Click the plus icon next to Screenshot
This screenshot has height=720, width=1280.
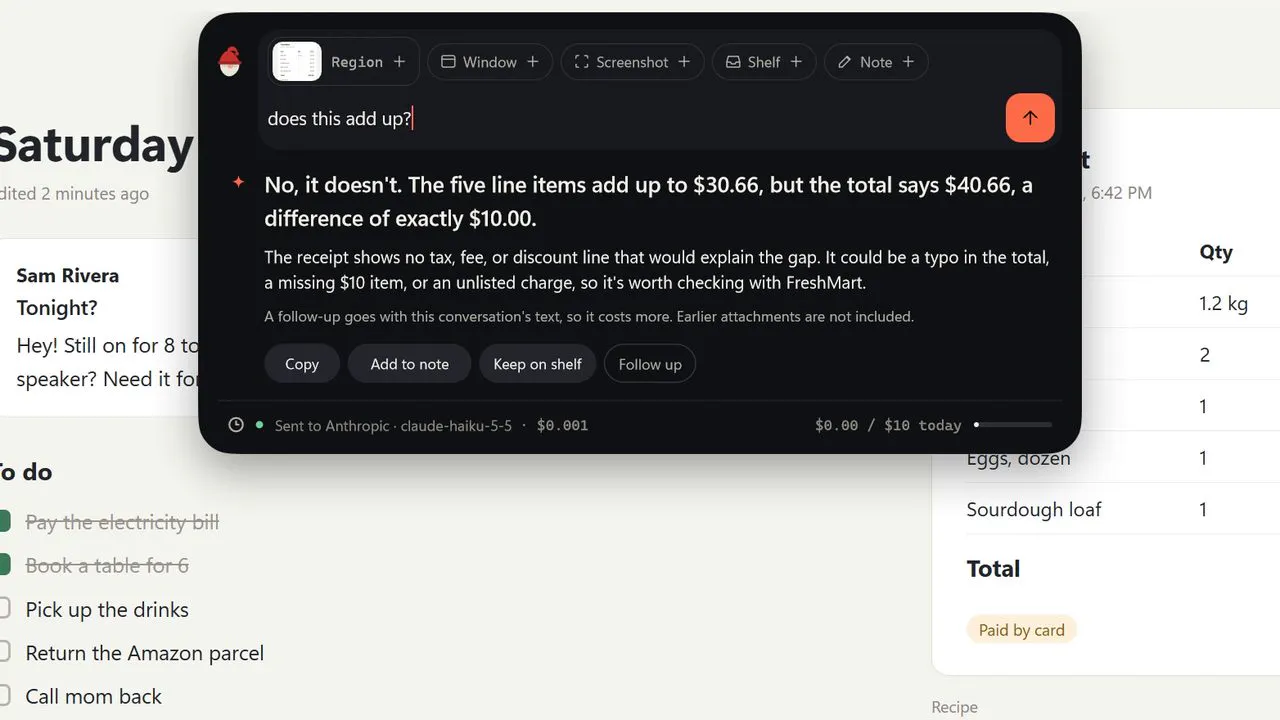click(x=684, y=62)
